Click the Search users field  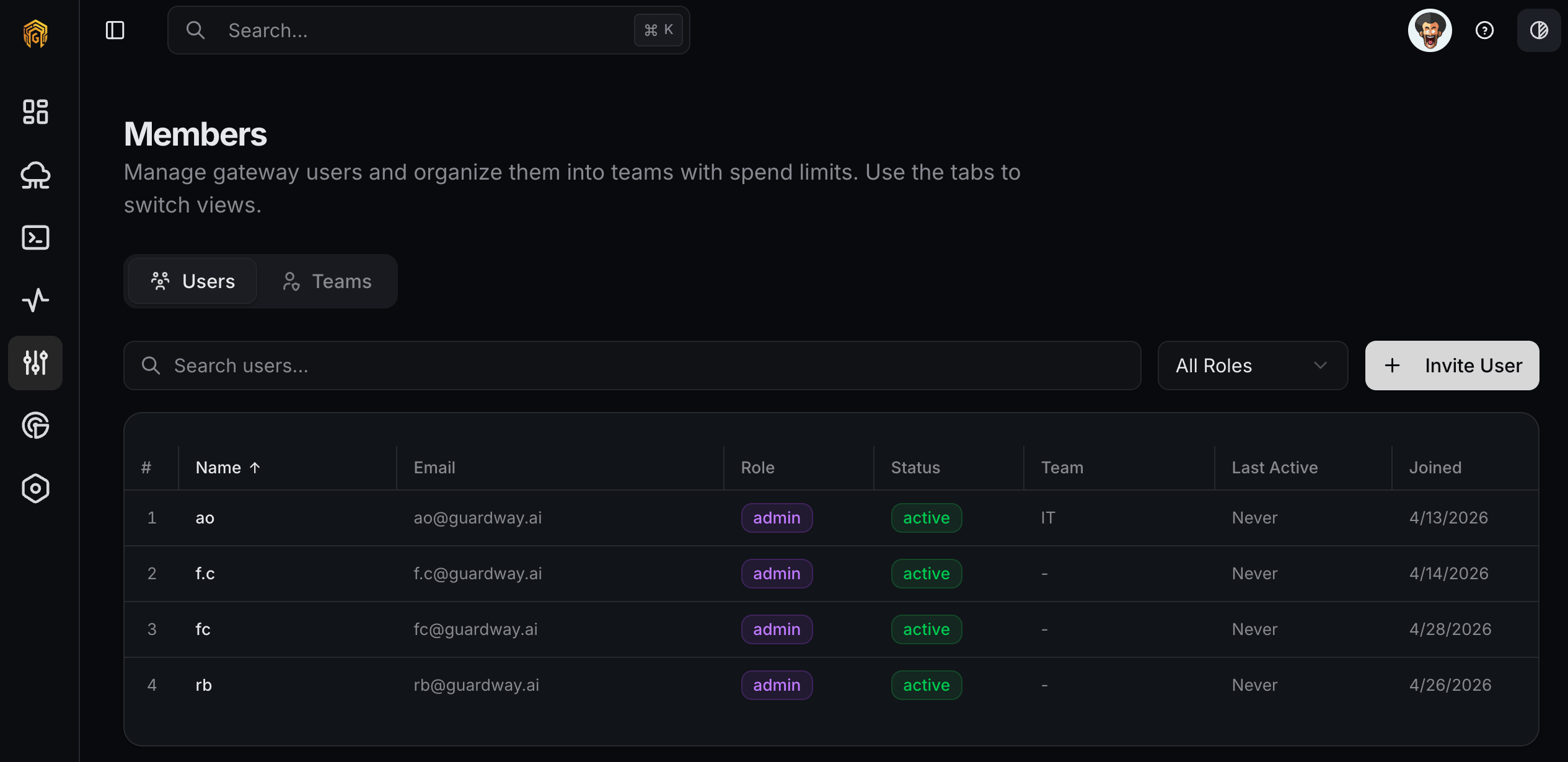(632, 366)
